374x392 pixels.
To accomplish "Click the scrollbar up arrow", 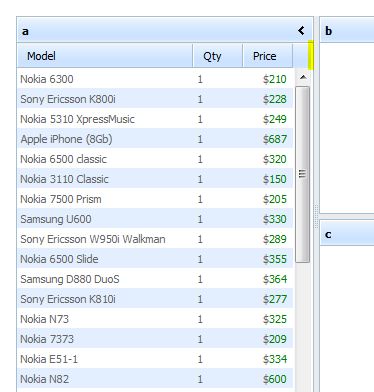I will click(x=303, y=78).
